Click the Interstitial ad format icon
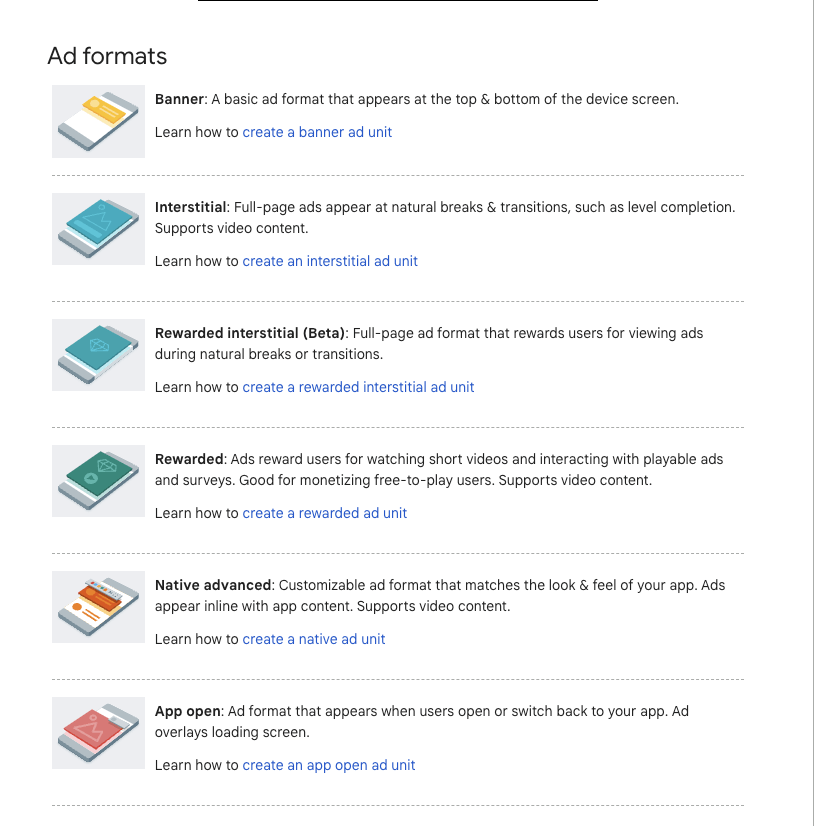This screenshot has height=826, width=817. [98, 229]
